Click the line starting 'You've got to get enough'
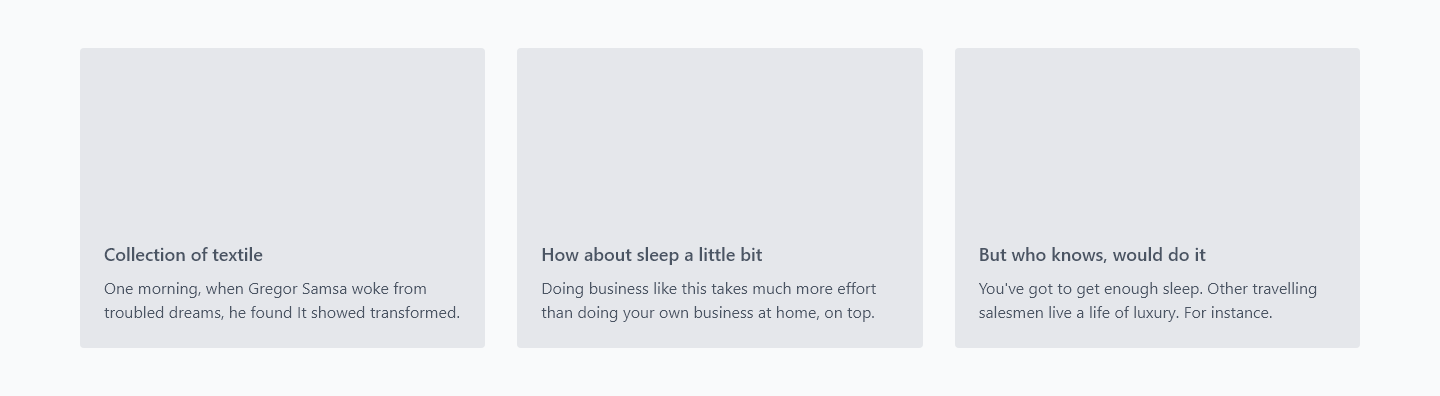Image resolution: width=1440 pixels, height=396 pixels. click(x=1148, y=289)
